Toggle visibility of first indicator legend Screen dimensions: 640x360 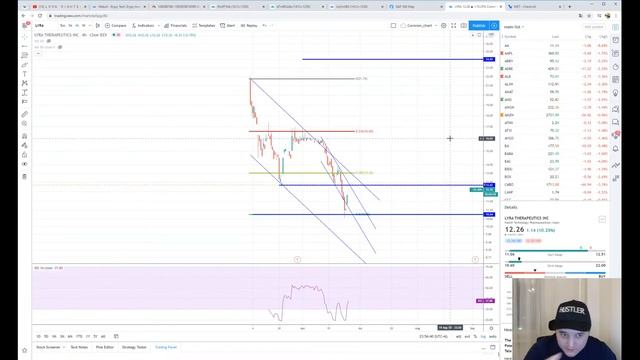coord(49,41)
